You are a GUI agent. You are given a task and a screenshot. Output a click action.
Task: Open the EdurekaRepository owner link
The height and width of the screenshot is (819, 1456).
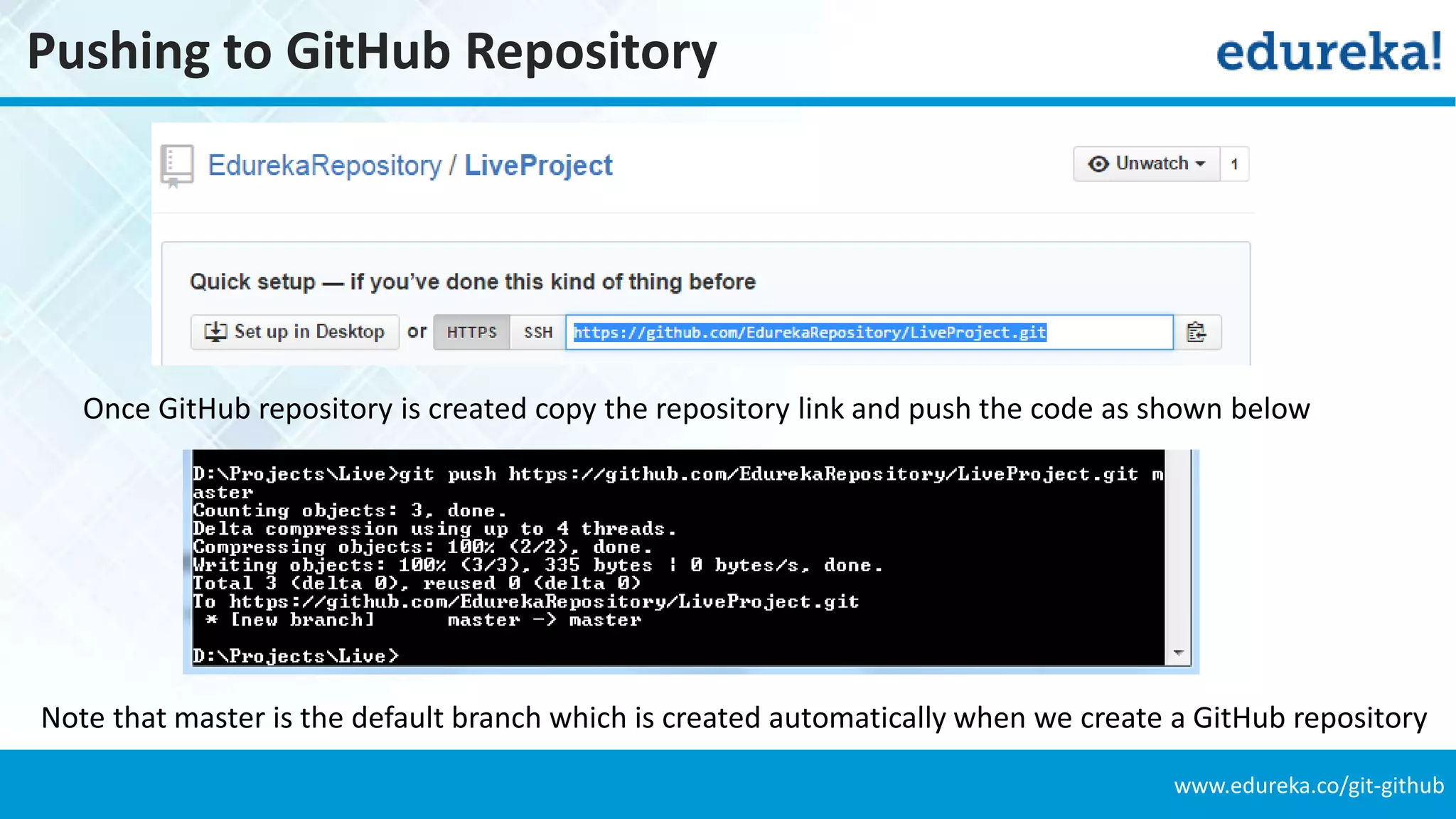[x=325, y=166]
